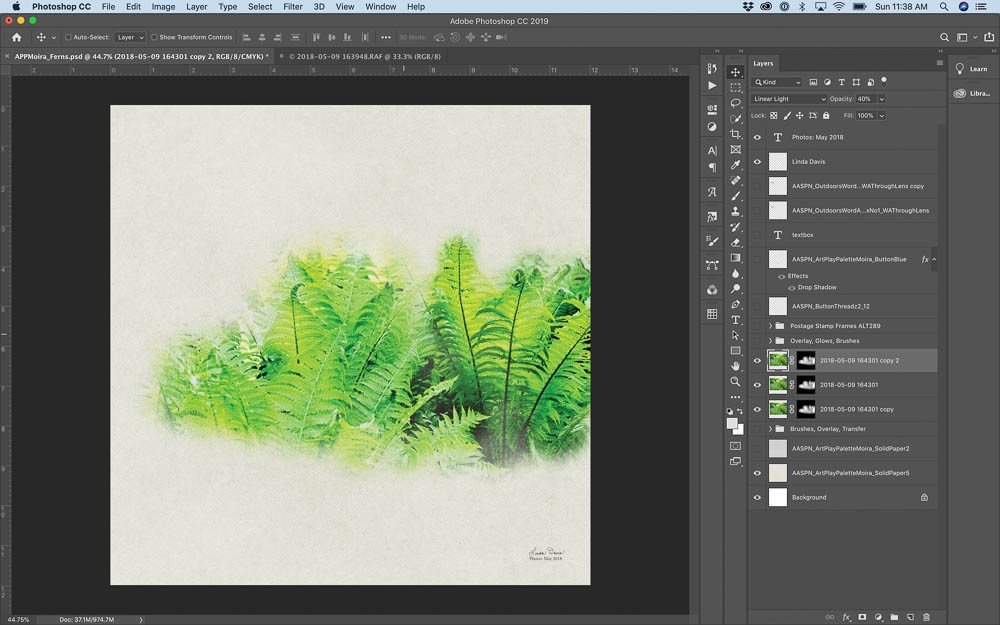Screen dimensions: 1000x625
Task: Click the delete layer trash icon
Action: pos(927,617)
